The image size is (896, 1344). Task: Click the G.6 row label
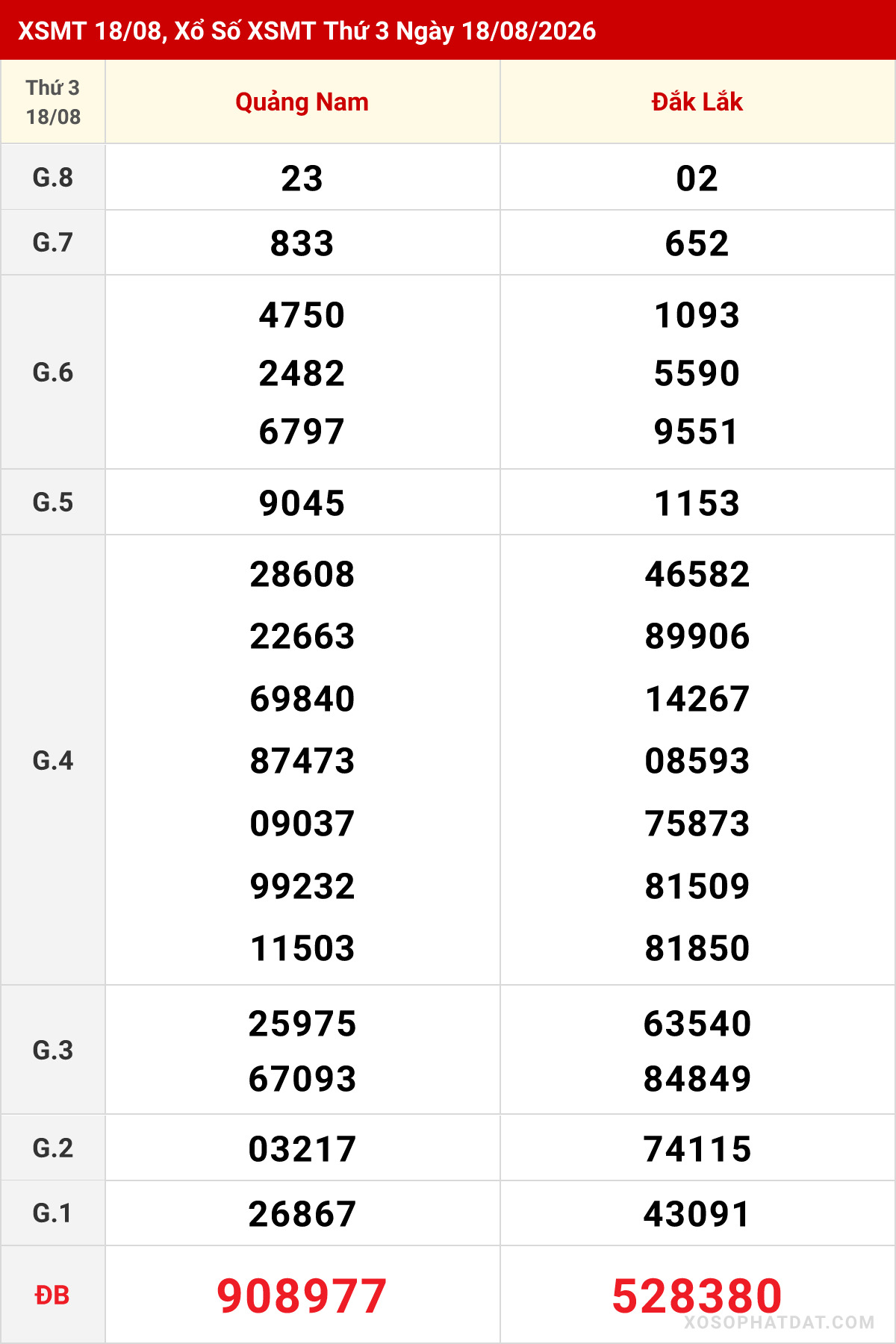pyautogui.click(x=53, y=372)
